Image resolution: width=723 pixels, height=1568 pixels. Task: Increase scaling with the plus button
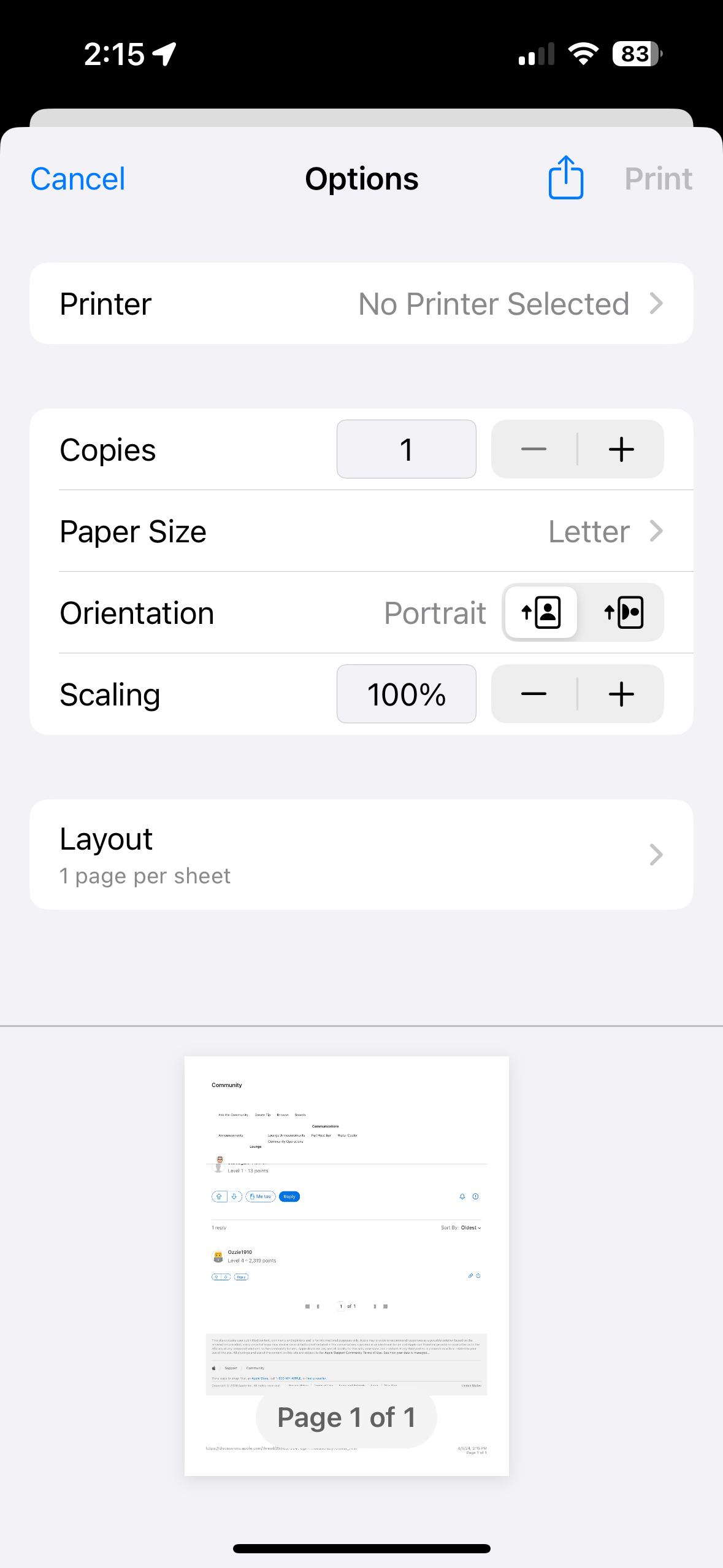(621, 694)
